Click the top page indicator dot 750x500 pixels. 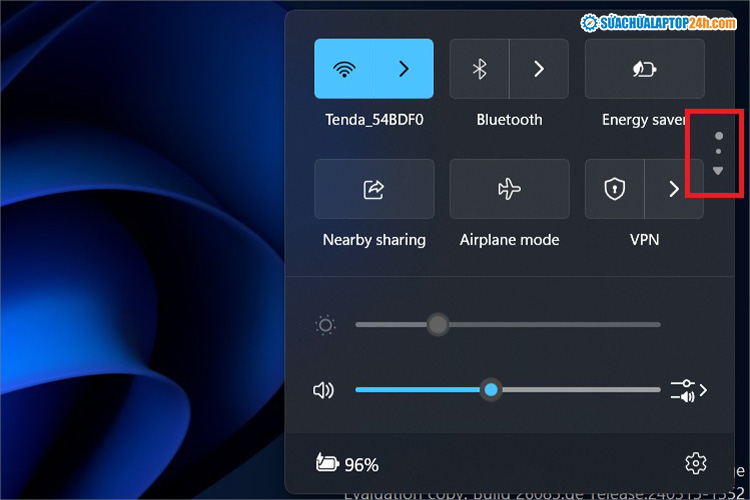click(x=719, y=136)
